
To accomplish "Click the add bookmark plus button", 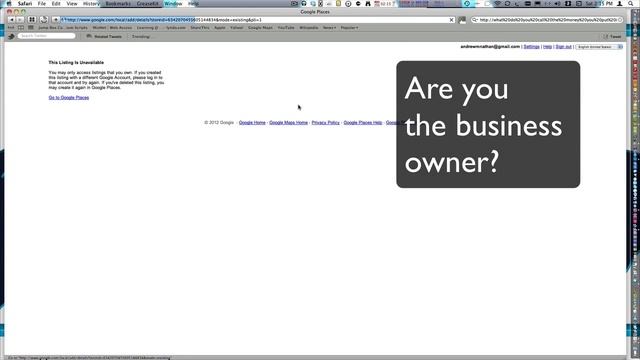I will pos(56,20).
